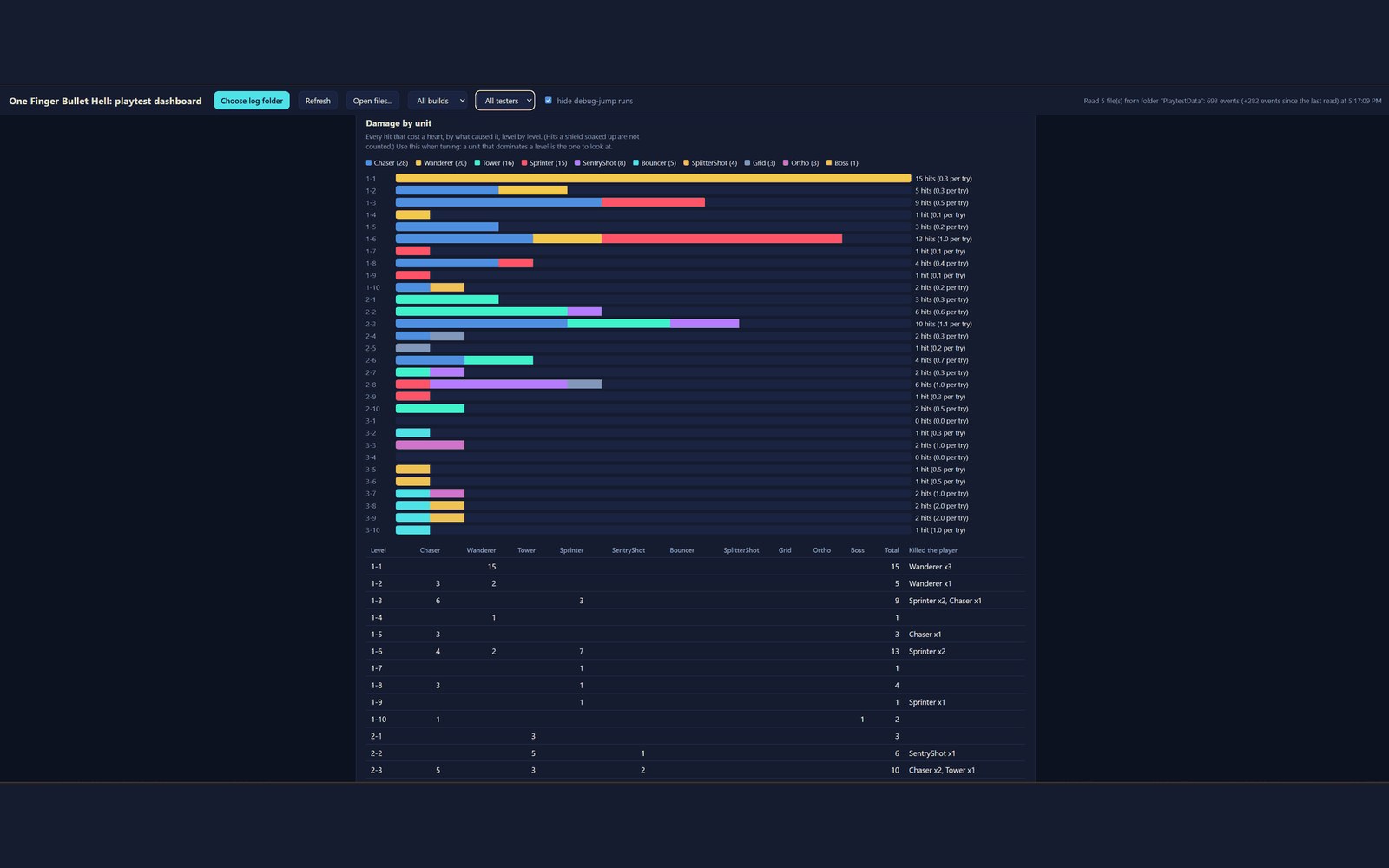Screen dimensions: 1389x868
Task: Click the yellow Wanderer segment in the 1-2 bar
Action: pyautogui.click(x=533, y=190)
